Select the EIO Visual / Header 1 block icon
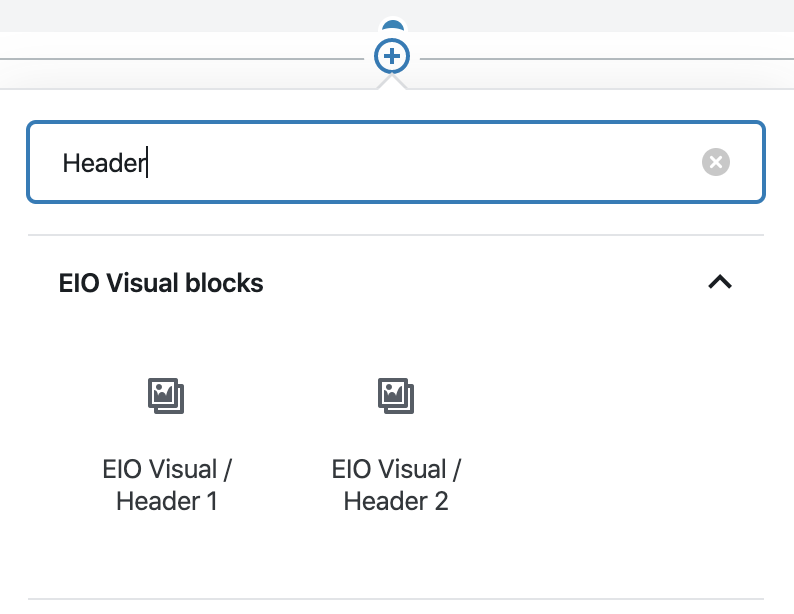 pos(166,396)
